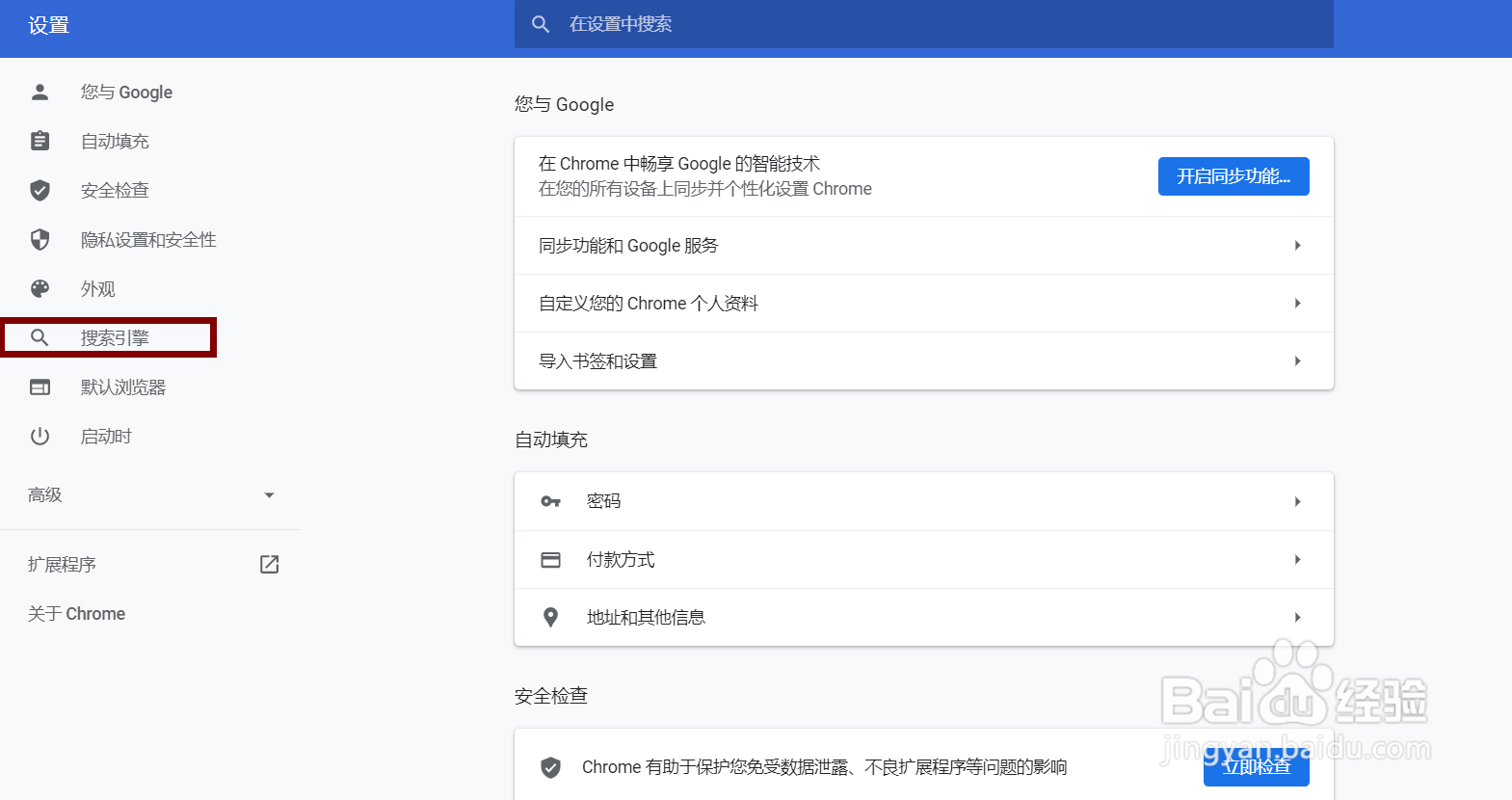
Task: Click the search icon in settings search bar
Action: [541, 24]
